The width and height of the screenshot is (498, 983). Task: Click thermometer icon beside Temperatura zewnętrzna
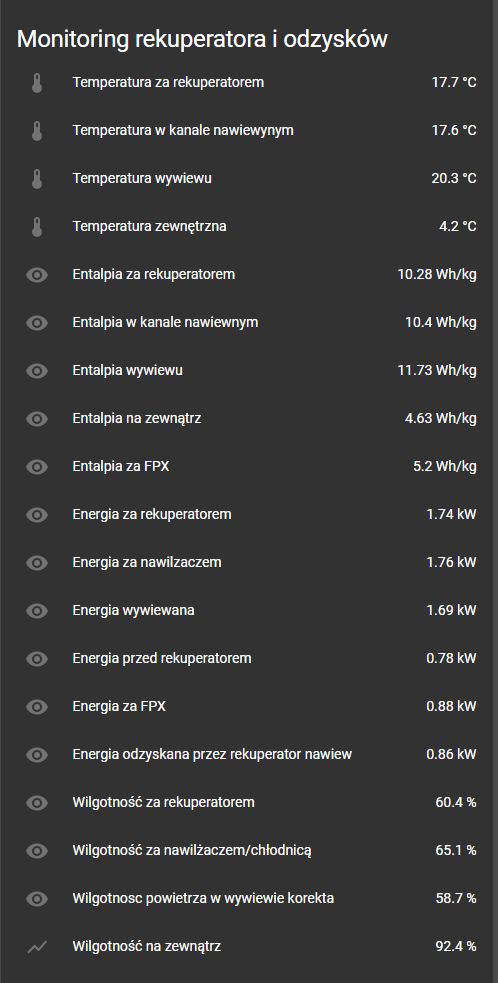coord(37,226)
